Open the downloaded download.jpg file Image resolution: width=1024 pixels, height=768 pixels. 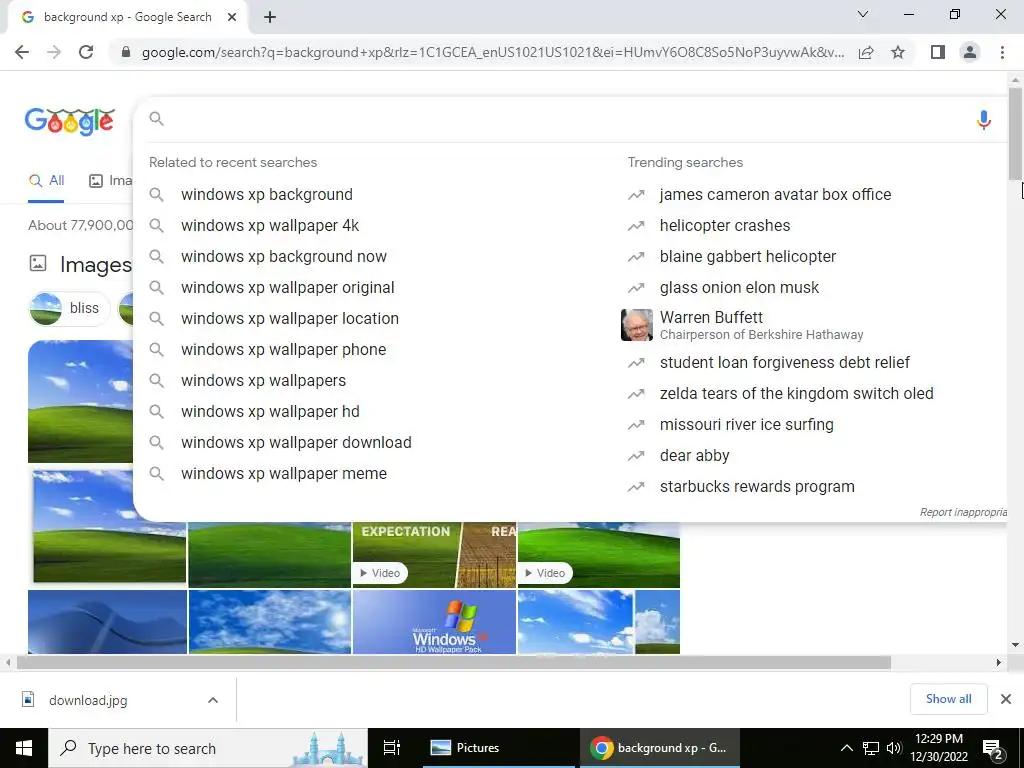(x=88, y=701)
